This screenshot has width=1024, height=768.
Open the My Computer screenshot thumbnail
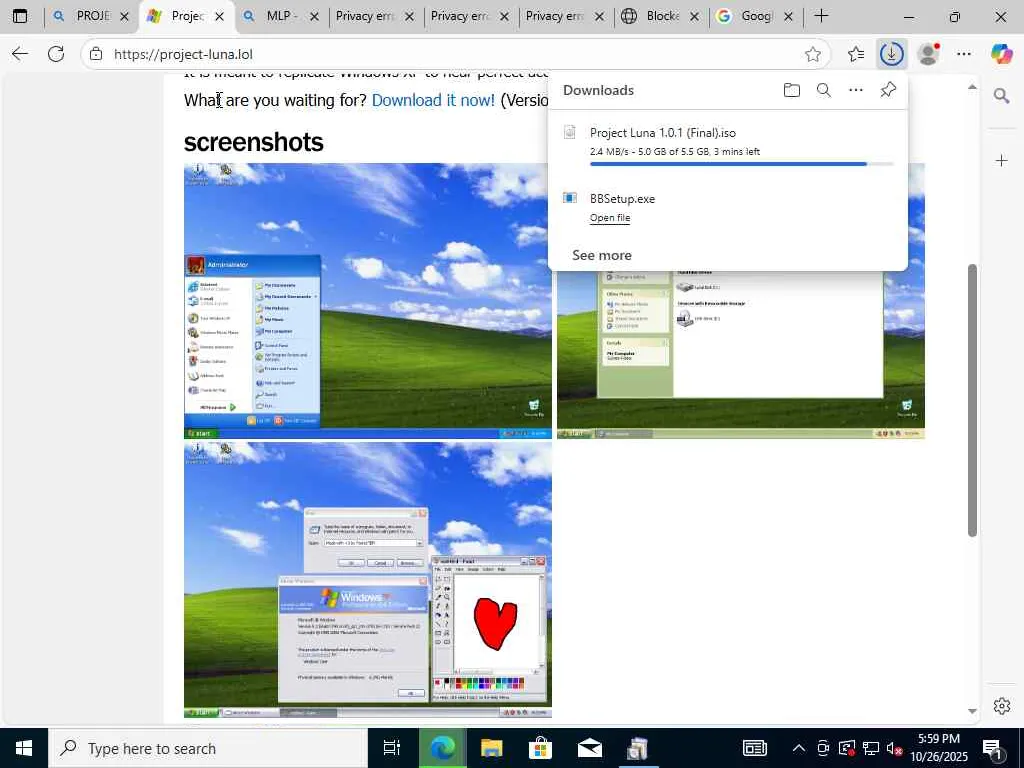pyautogui.click(x=741, y=355)
